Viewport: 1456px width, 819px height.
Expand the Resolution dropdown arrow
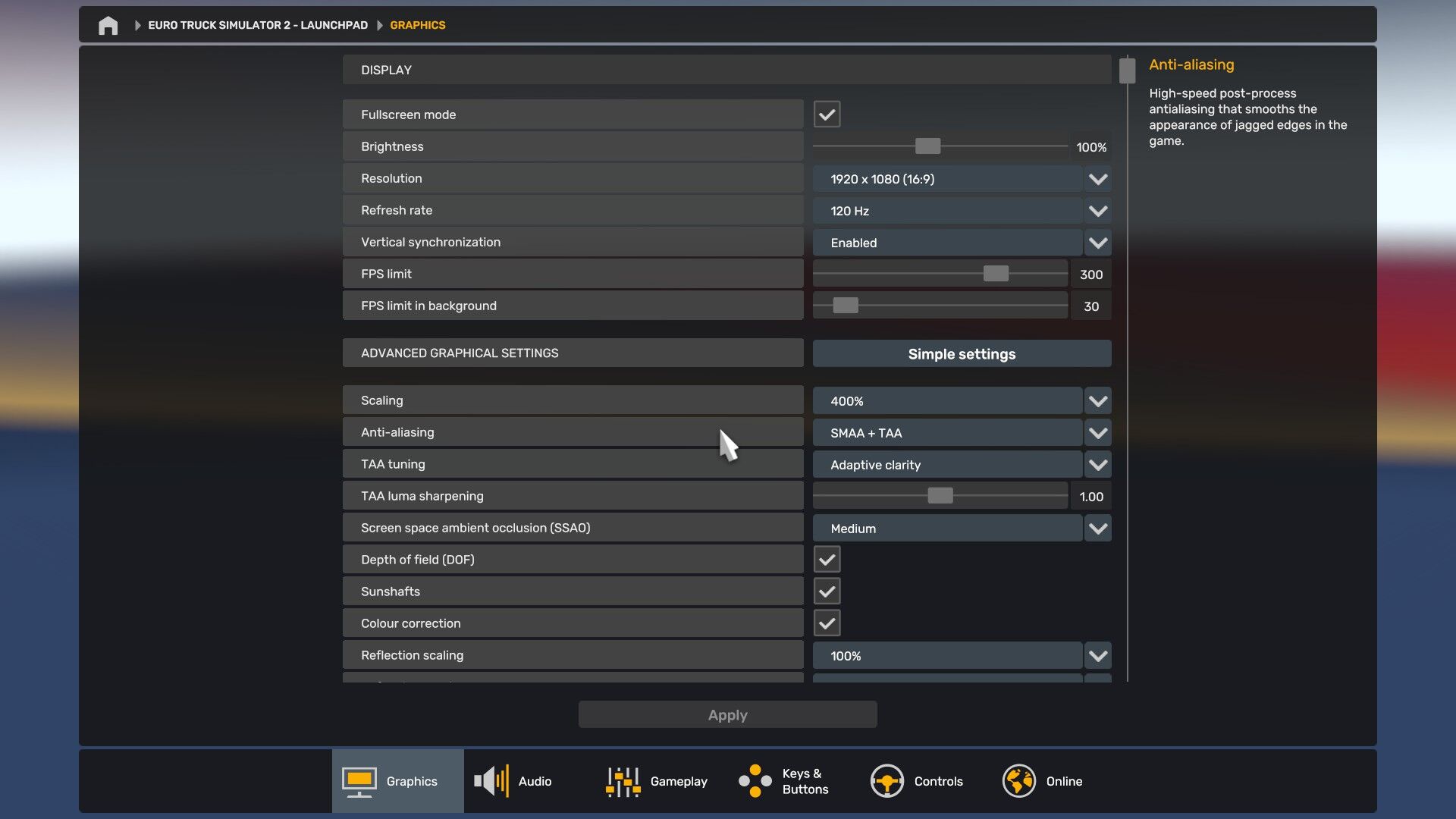tap(1098, 179)
